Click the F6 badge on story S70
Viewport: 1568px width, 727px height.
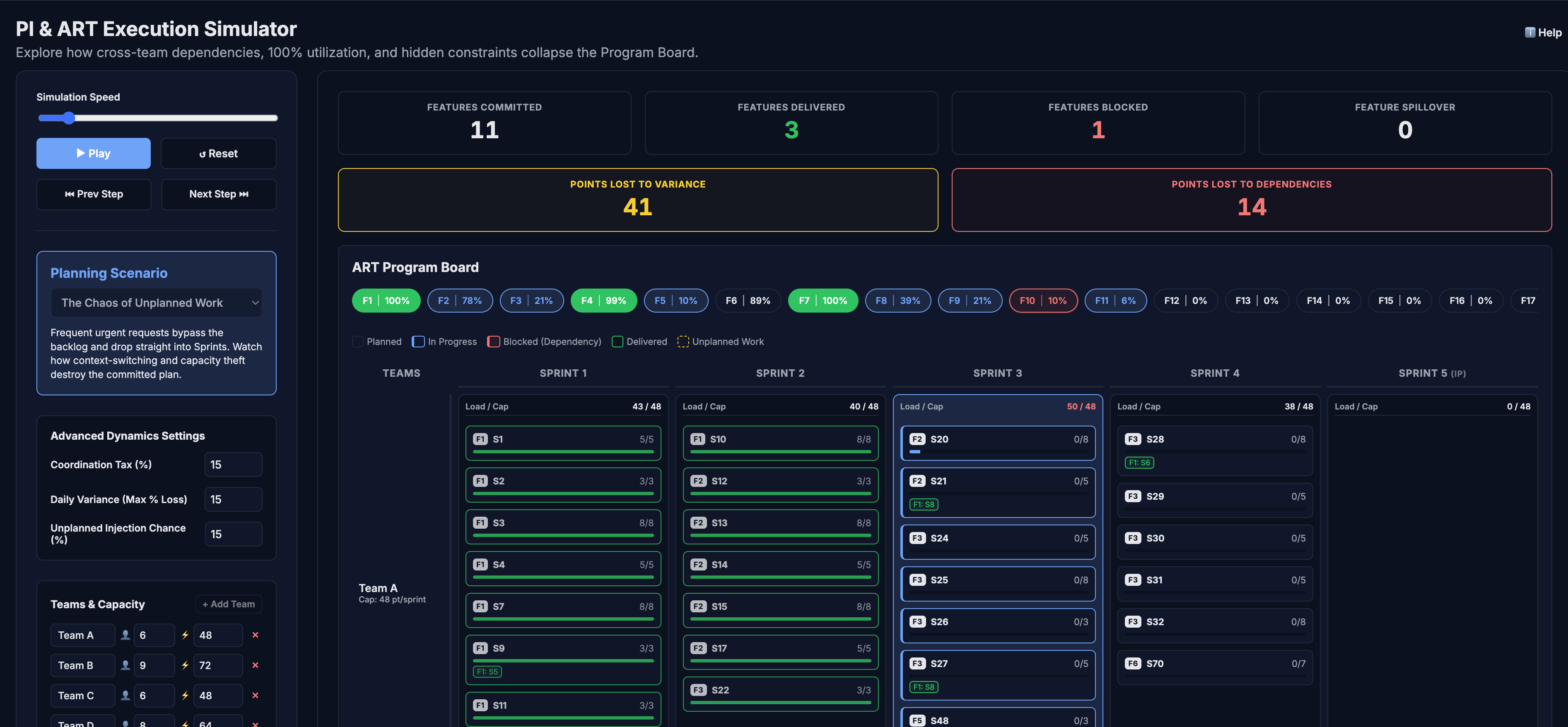tap(1132, 664)
